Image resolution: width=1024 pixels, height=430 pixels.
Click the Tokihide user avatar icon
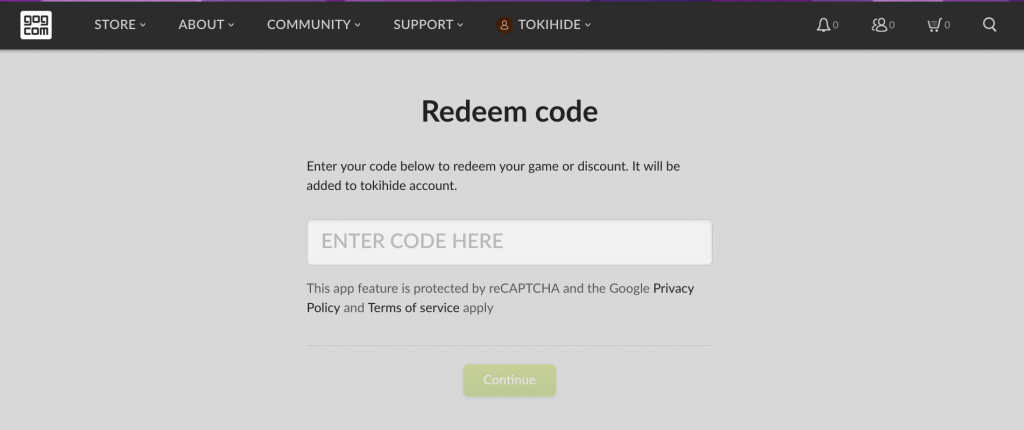click(x=504, y=25)
